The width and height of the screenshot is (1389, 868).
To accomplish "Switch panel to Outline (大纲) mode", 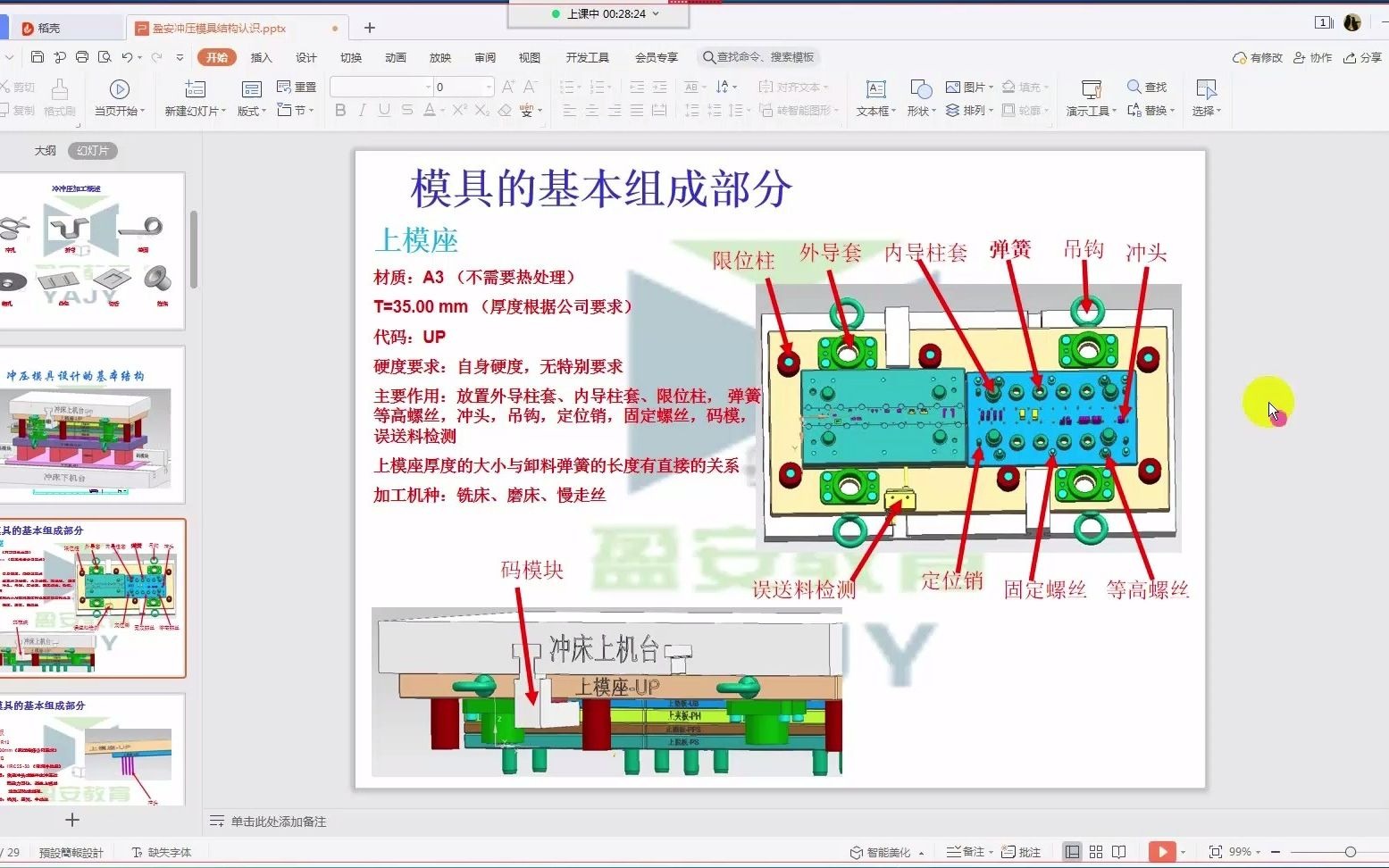I will tap(45, 151).
